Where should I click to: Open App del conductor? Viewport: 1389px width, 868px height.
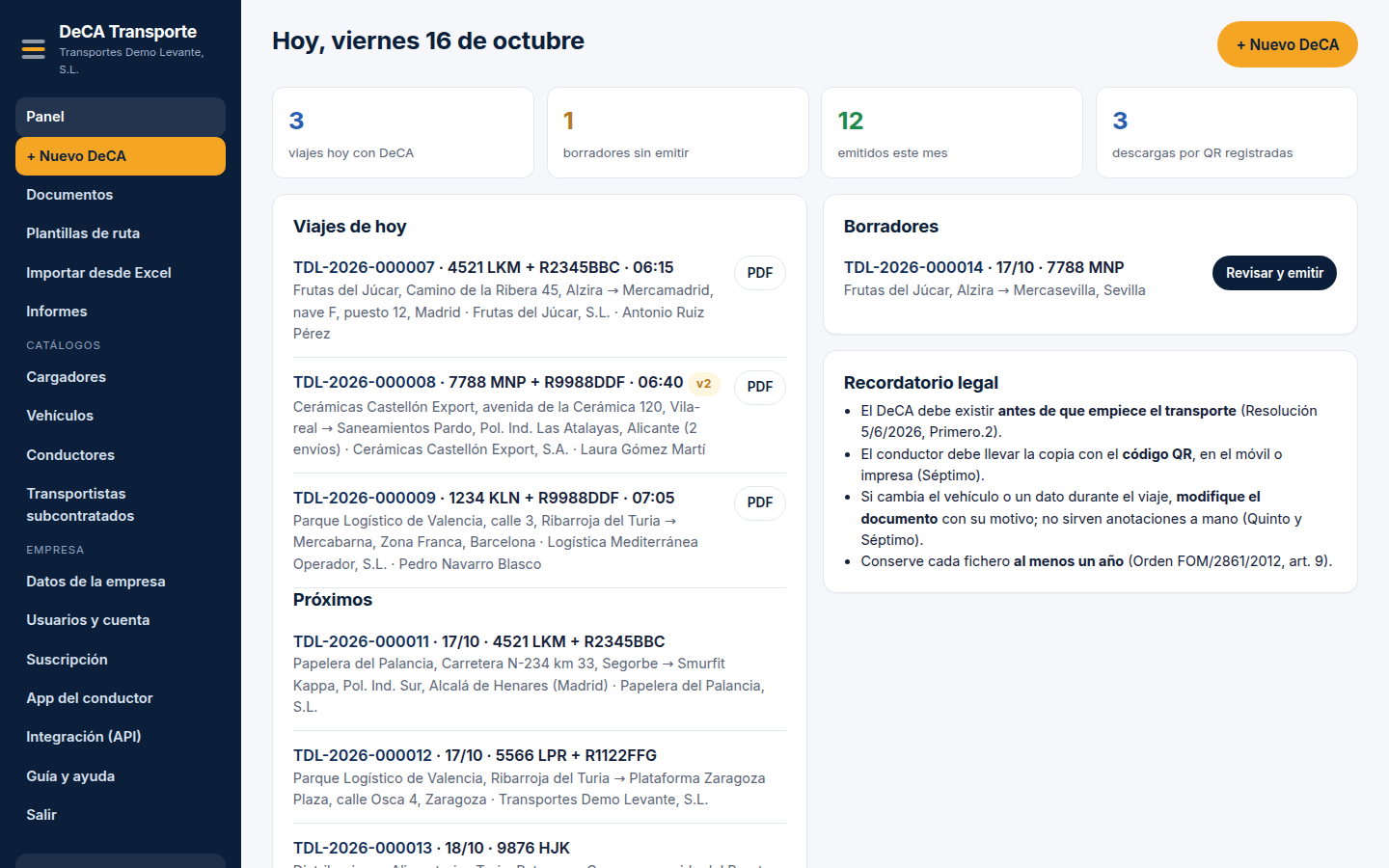(x=121, y=698)
